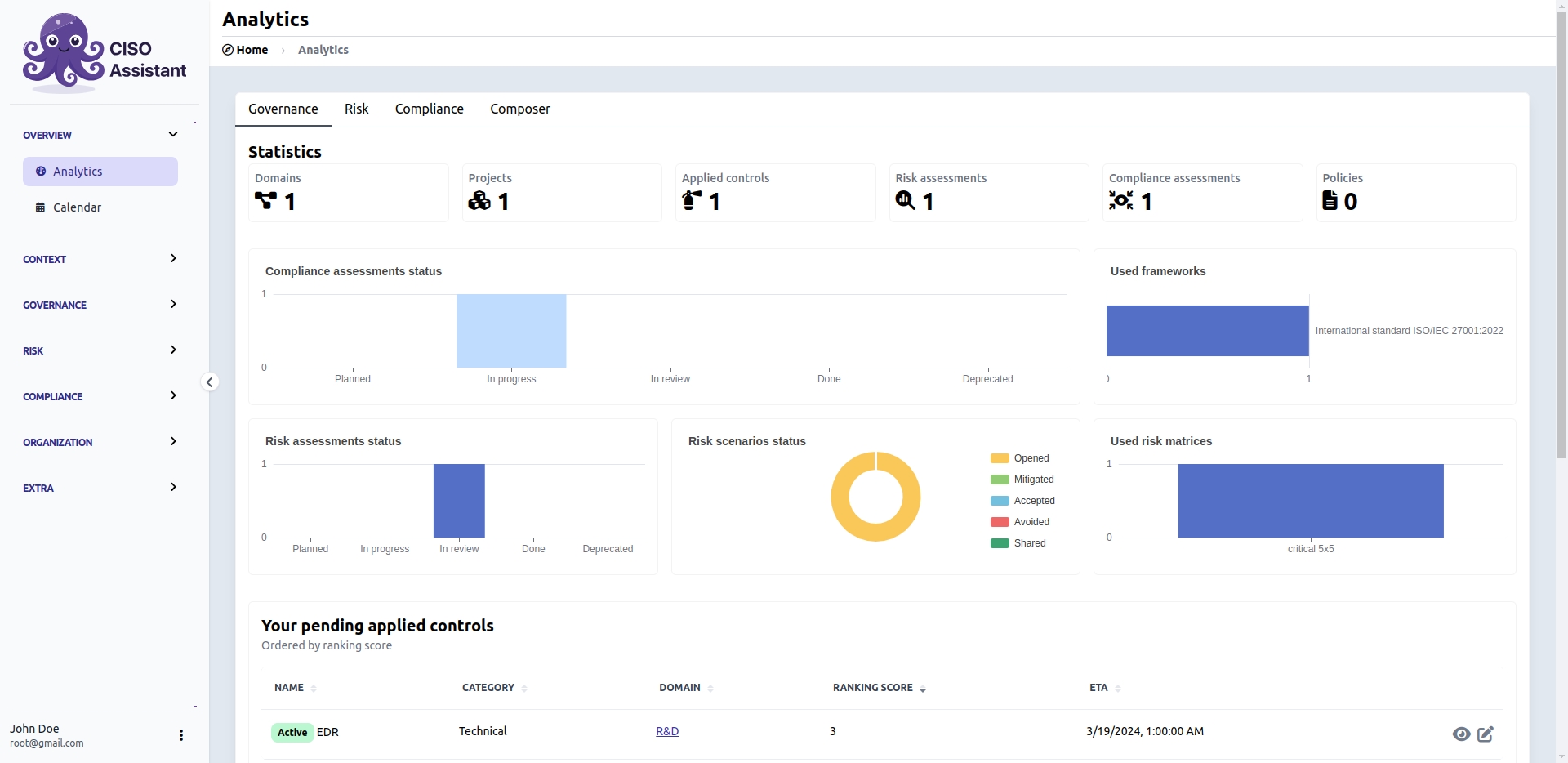This screenshot has width=1568, height=763.
Task: View EDR control details via eye icon
Action: 1461,734
